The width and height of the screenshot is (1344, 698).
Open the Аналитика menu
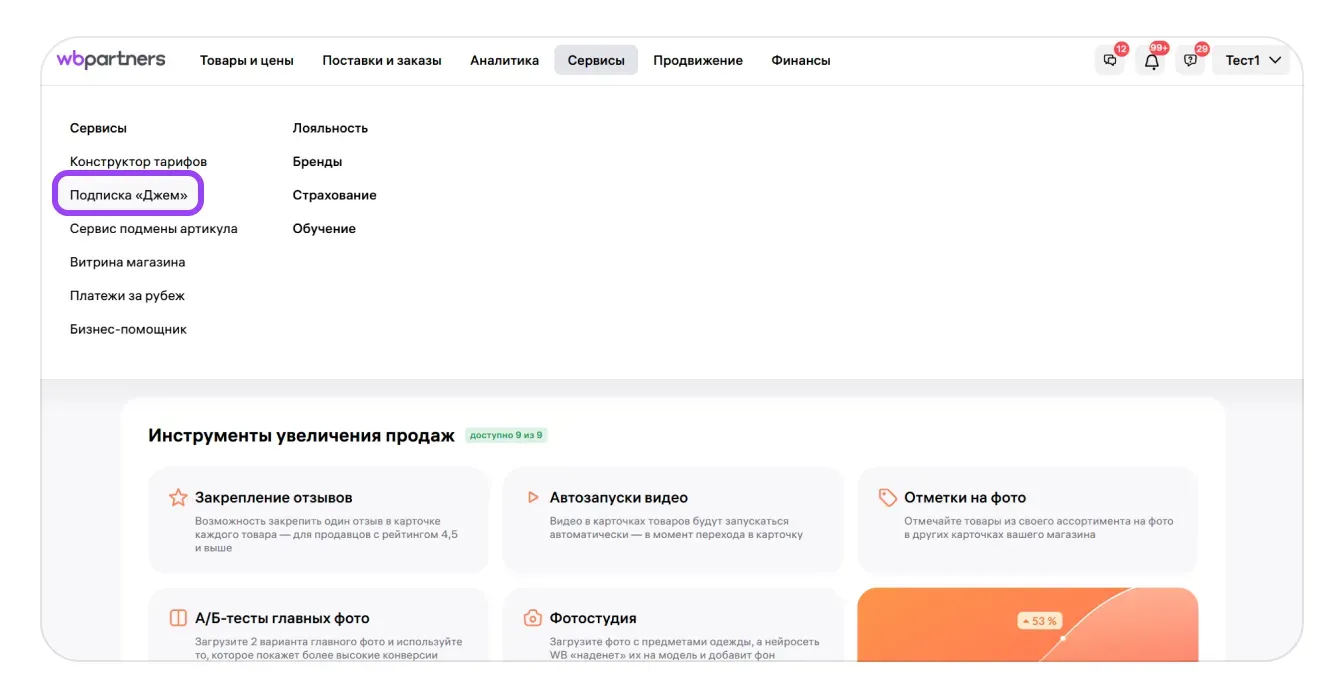pyautogui.click(x=504, y=60)
